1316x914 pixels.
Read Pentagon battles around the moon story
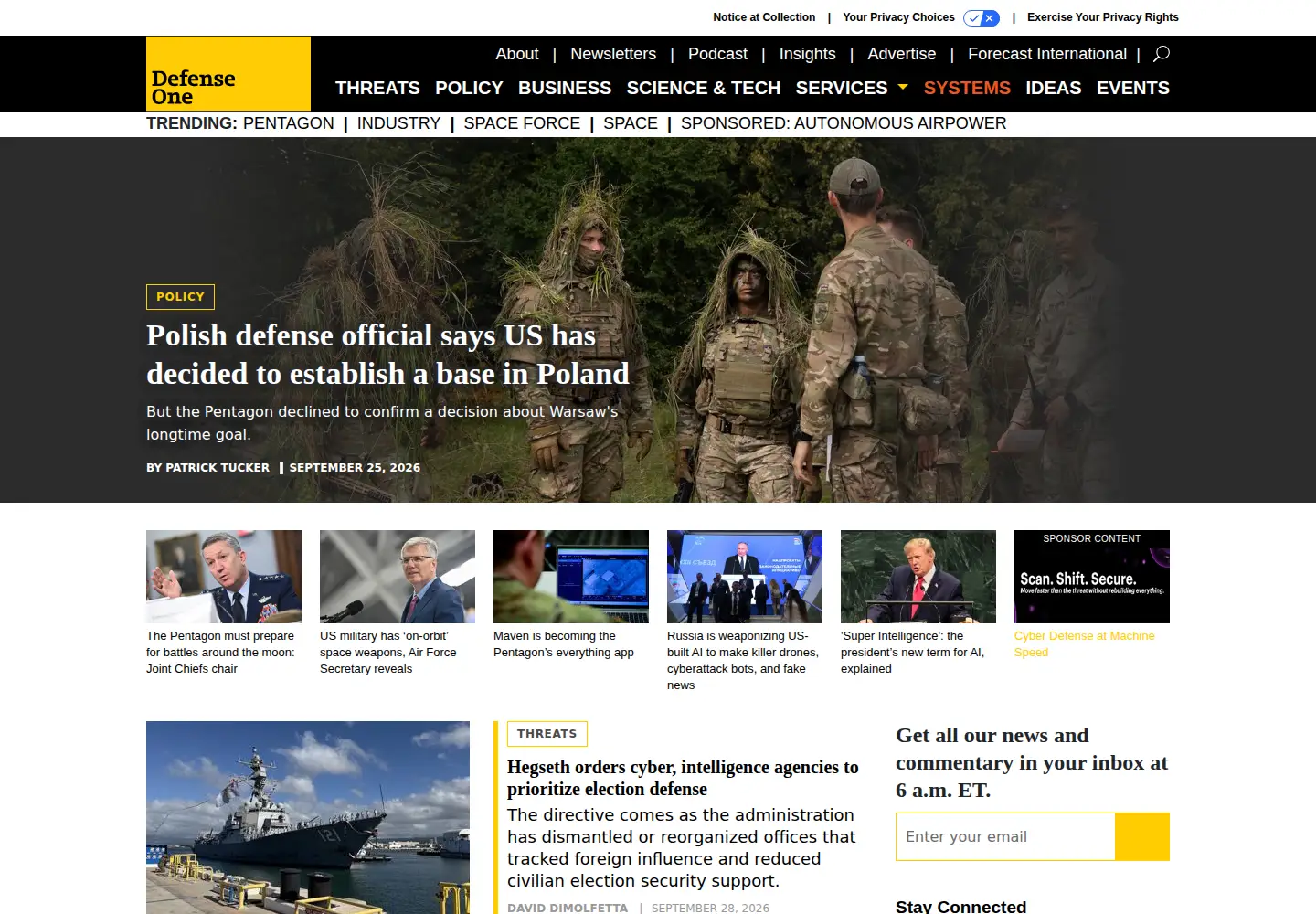click(220, 653)
